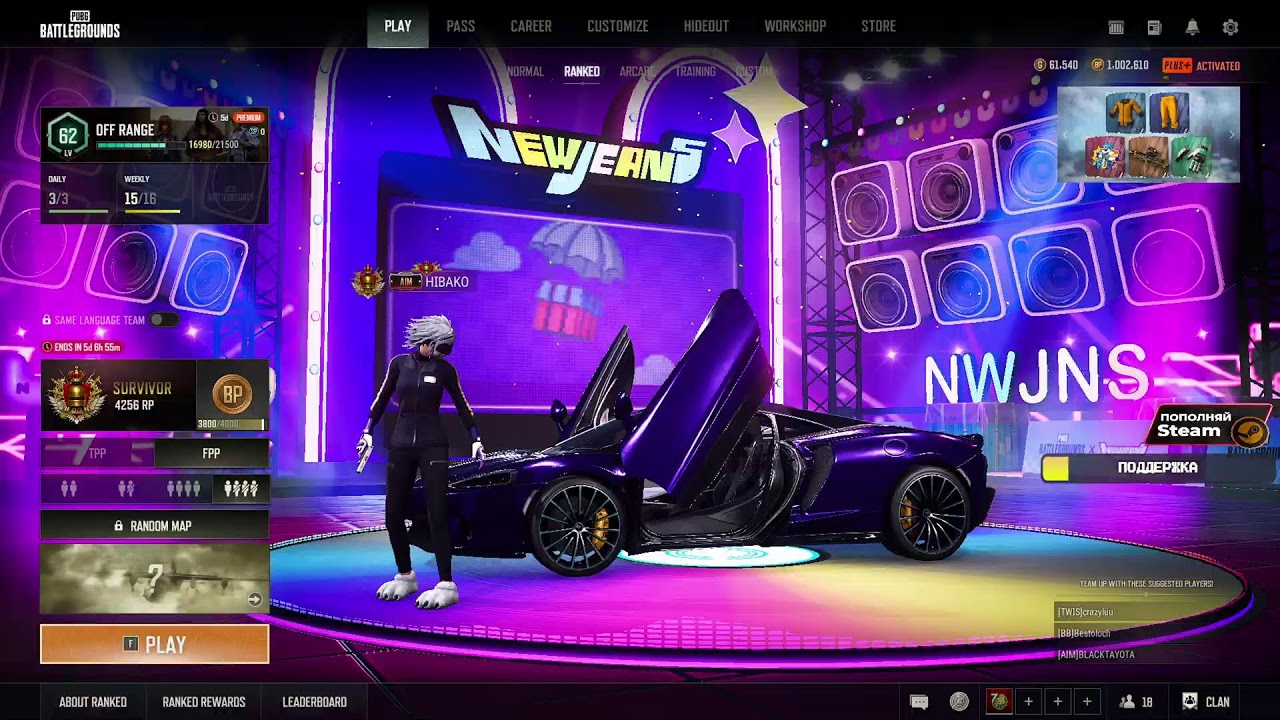This screenshot has width=1280, height=720.
Task: Open the locked Random Map selector
Action: (x=154, y=525)
